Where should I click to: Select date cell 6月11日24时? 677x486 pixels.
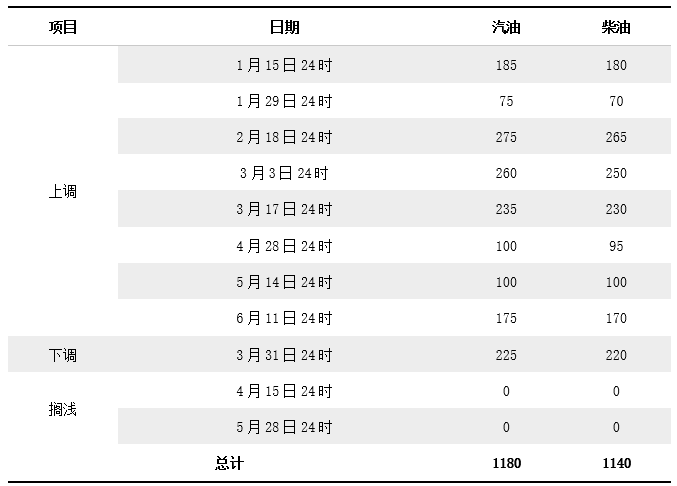coord(285,318)
